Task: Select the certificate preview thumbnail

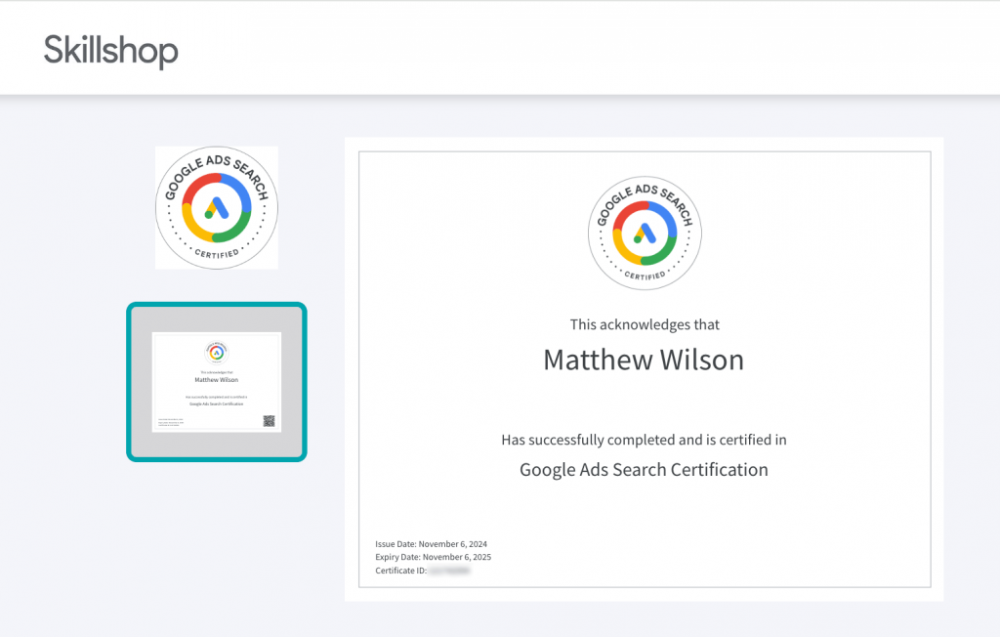Action: tap(216, 381)
